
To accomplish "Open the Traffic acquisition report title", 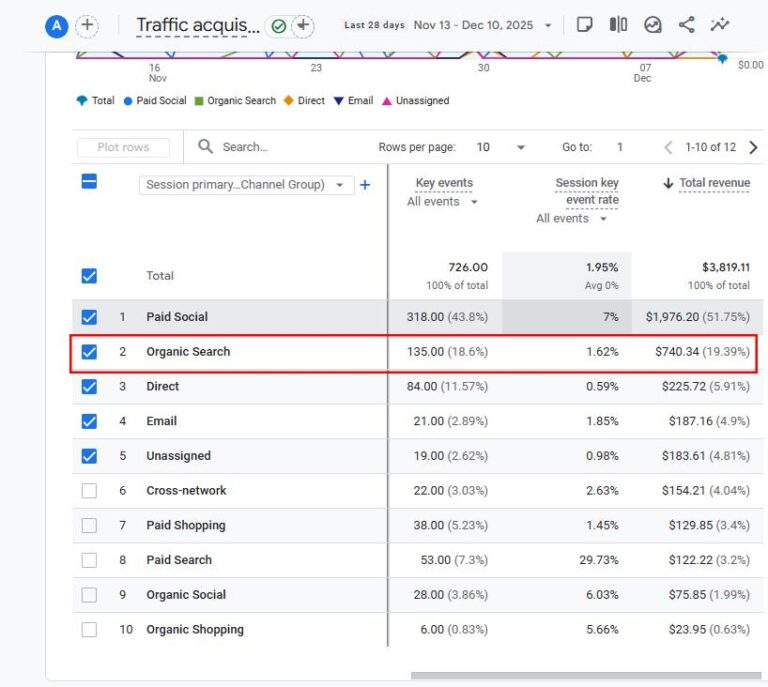I will tap(197, 26).
